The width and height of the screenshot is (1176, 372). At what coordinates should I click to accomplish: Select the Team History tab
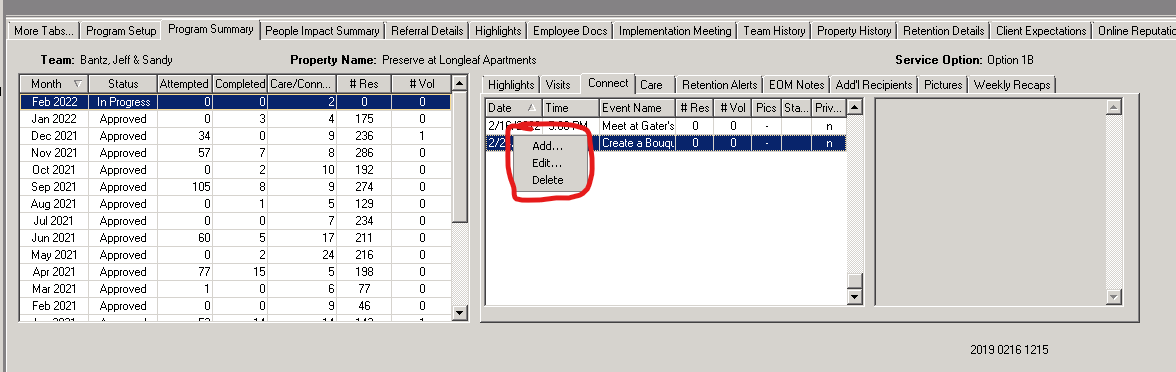(x=774, y=31)
